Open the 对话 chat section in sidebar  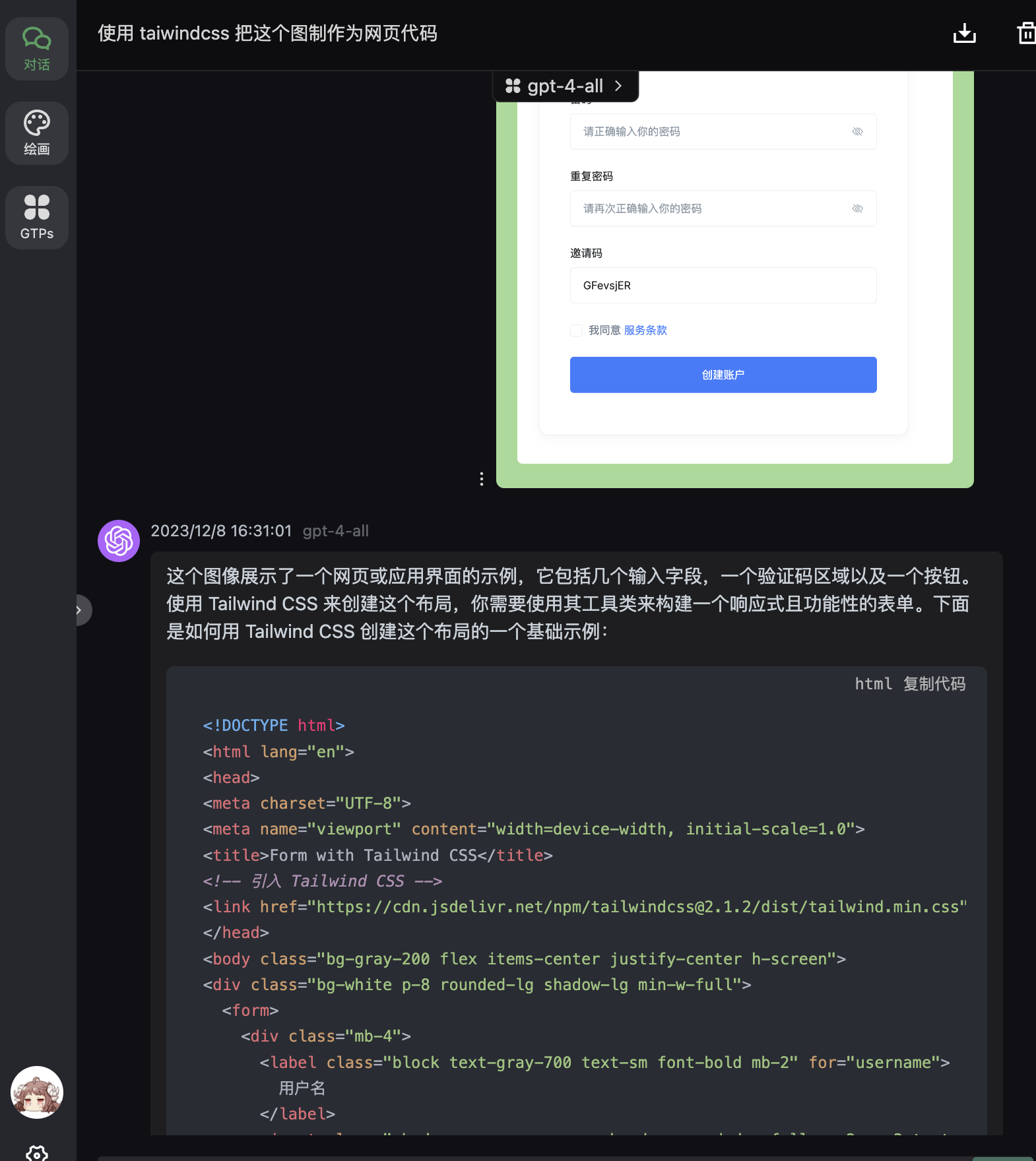coord(37,49)
